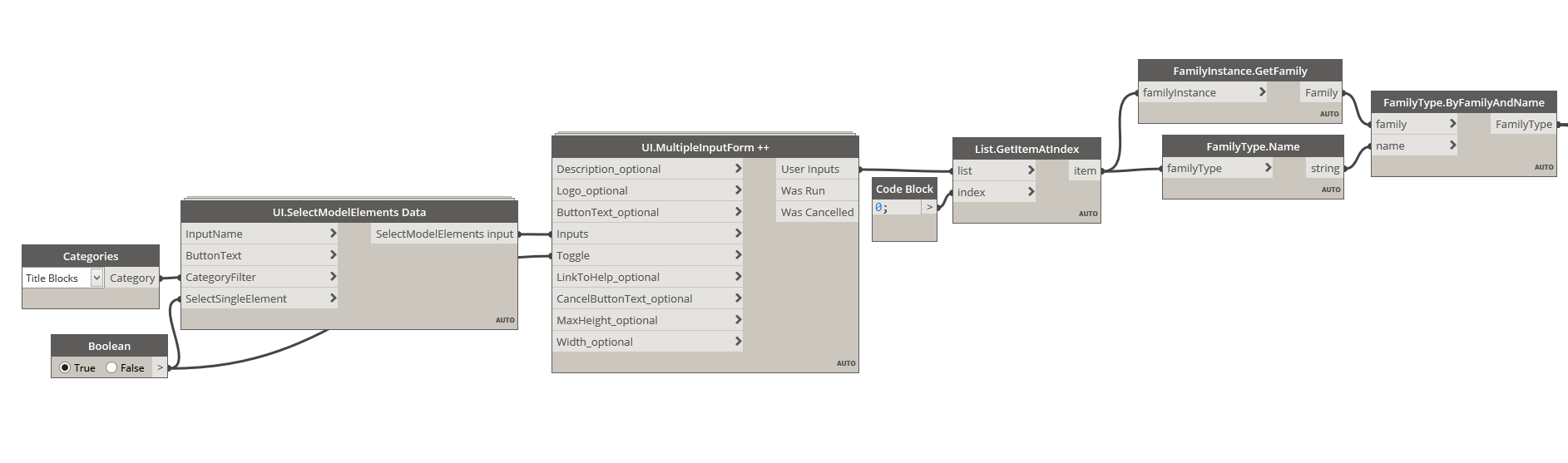Click the InputName port chevron

[x=333, y=234]
